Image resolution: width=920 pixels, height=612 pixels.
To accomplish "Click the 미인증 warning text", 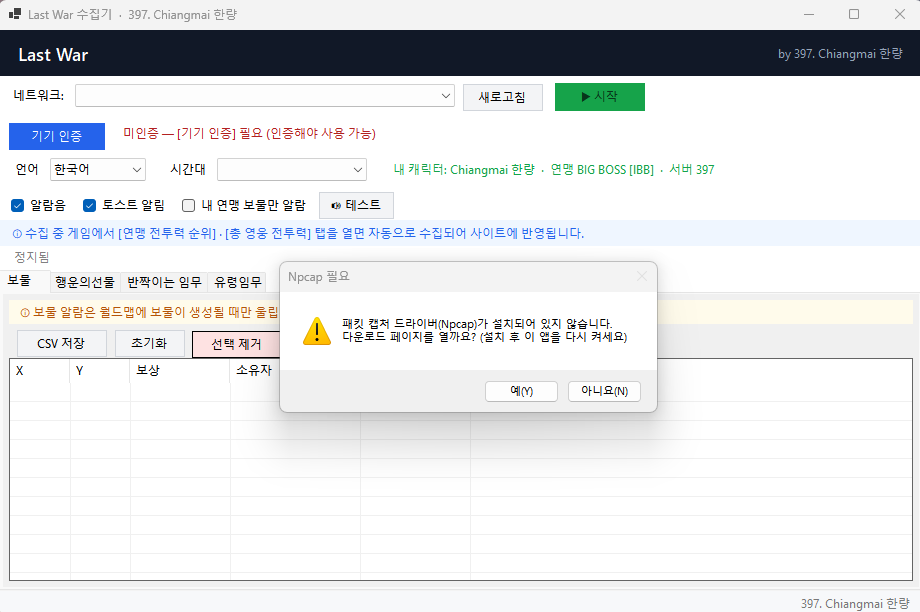I will pyautogui.click(x=249, y=134).
